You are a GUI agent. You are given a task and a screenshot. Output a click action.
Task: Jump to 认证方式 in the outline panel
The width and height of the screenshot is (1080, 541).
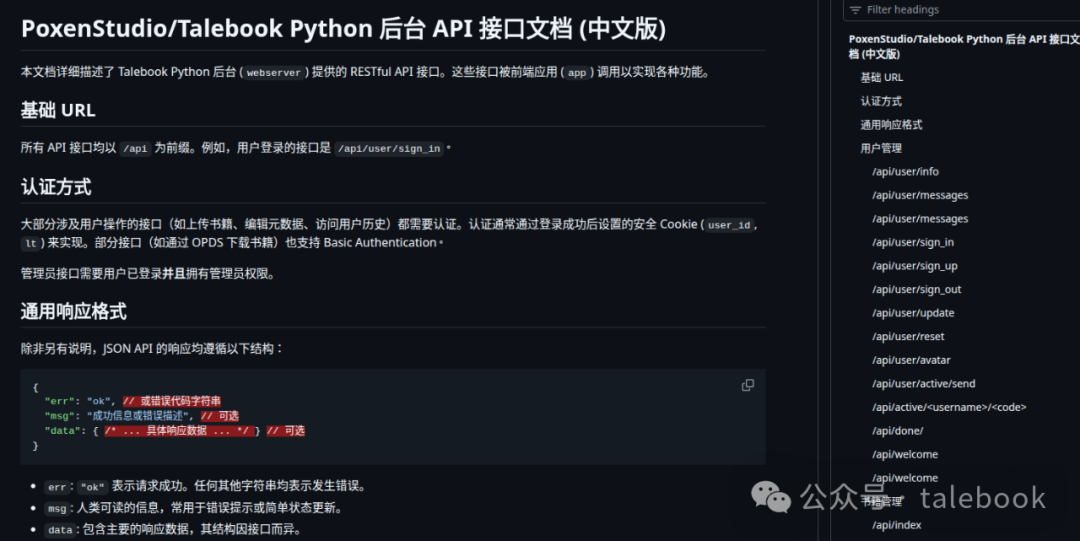880,101
